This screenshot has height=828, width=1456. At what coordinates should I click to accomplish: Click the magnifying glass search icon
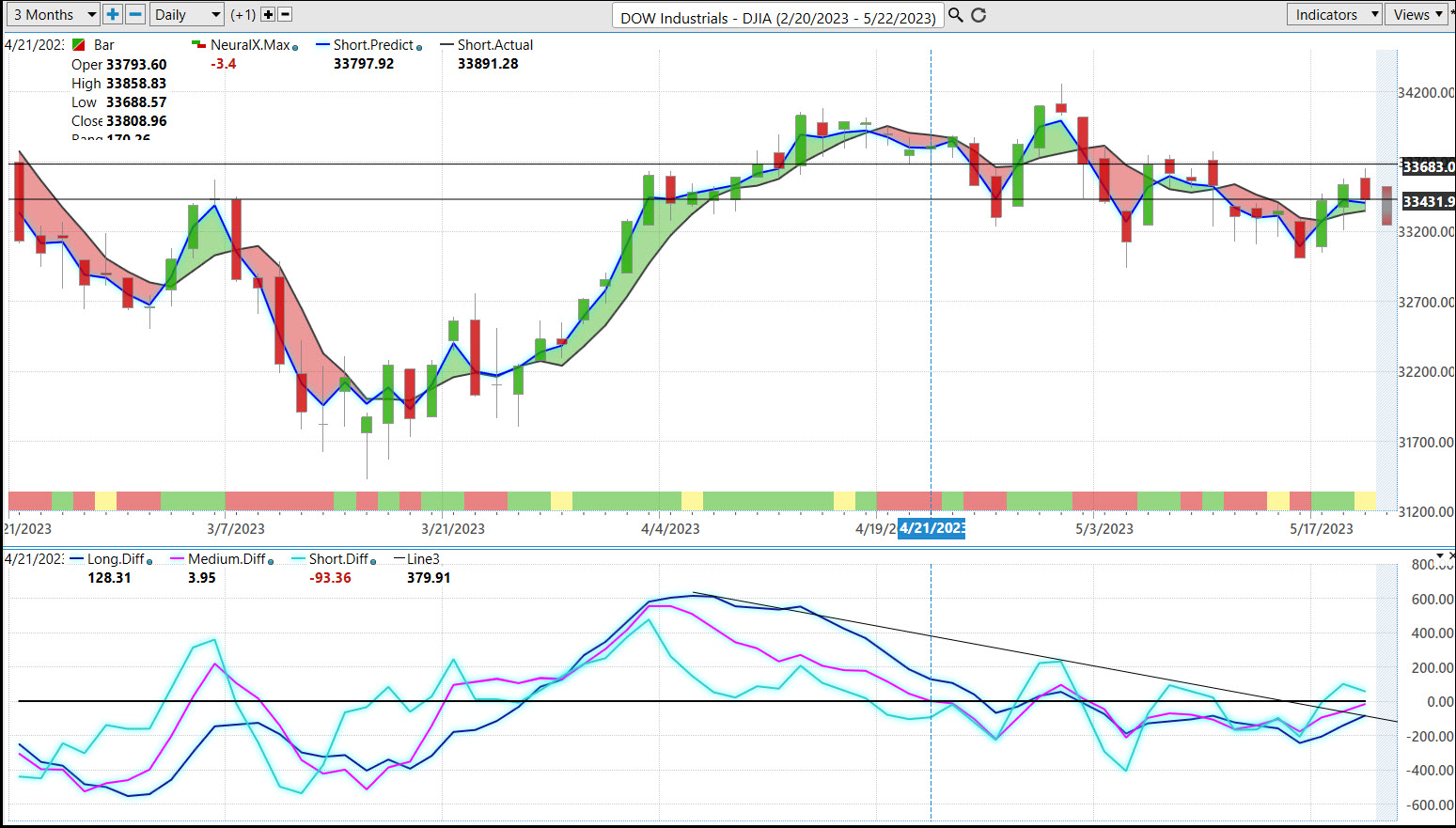click(x=956, y=15)
